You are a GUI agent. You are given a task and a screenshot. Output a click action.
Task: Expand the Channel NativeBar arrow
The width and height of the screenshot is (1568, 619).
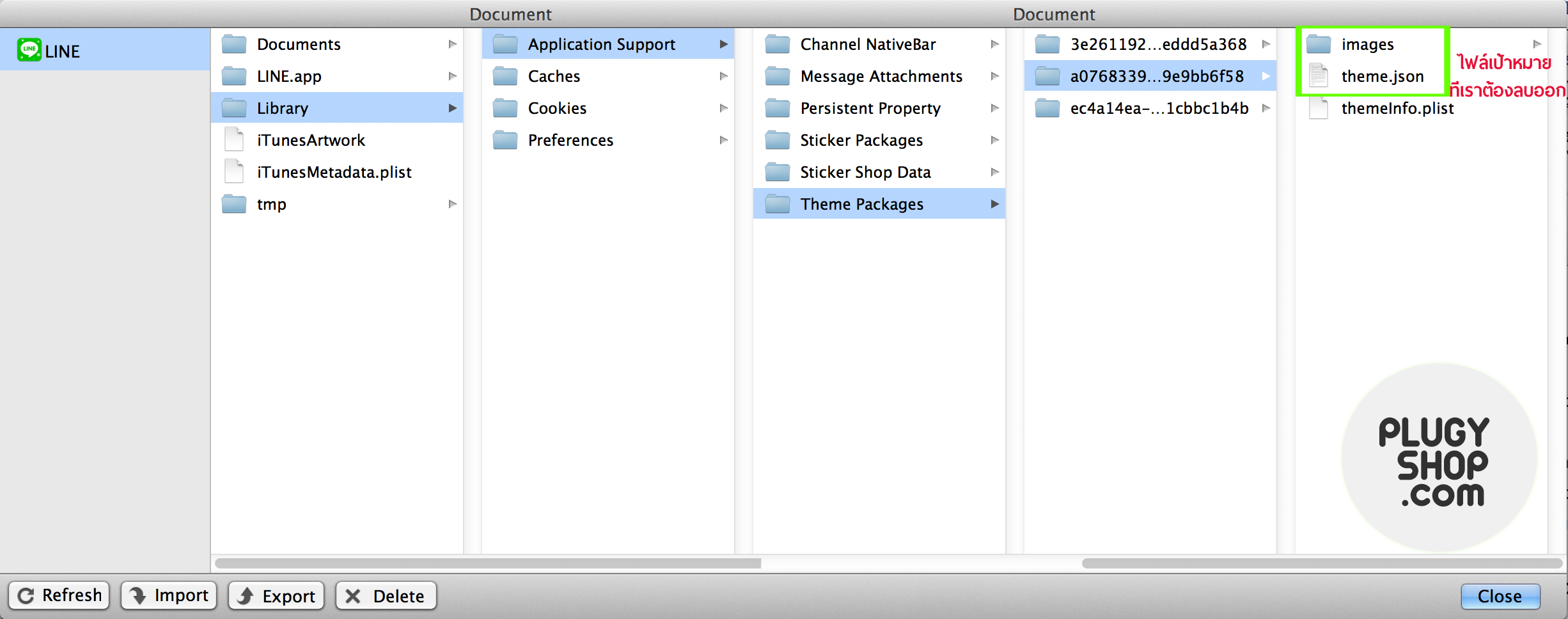994,44
